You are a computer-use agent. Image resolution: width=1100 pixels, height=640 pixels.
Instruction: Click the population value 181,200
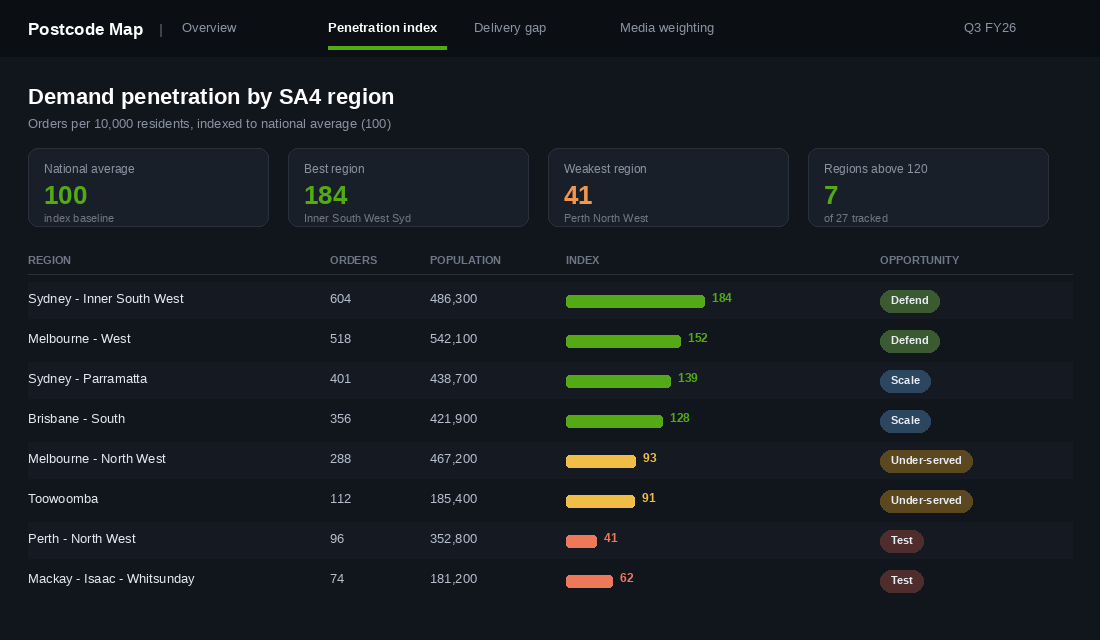point(453,579)
